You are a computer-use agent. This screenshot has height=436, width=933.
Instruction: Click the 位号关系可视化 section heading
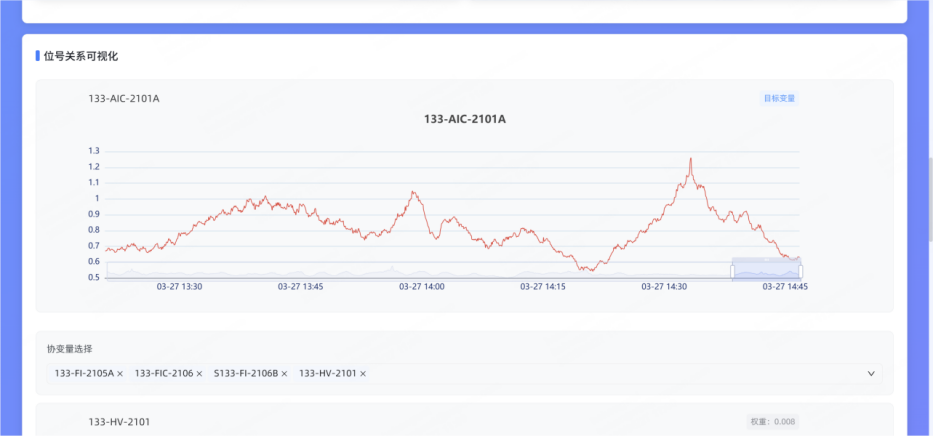81,57
